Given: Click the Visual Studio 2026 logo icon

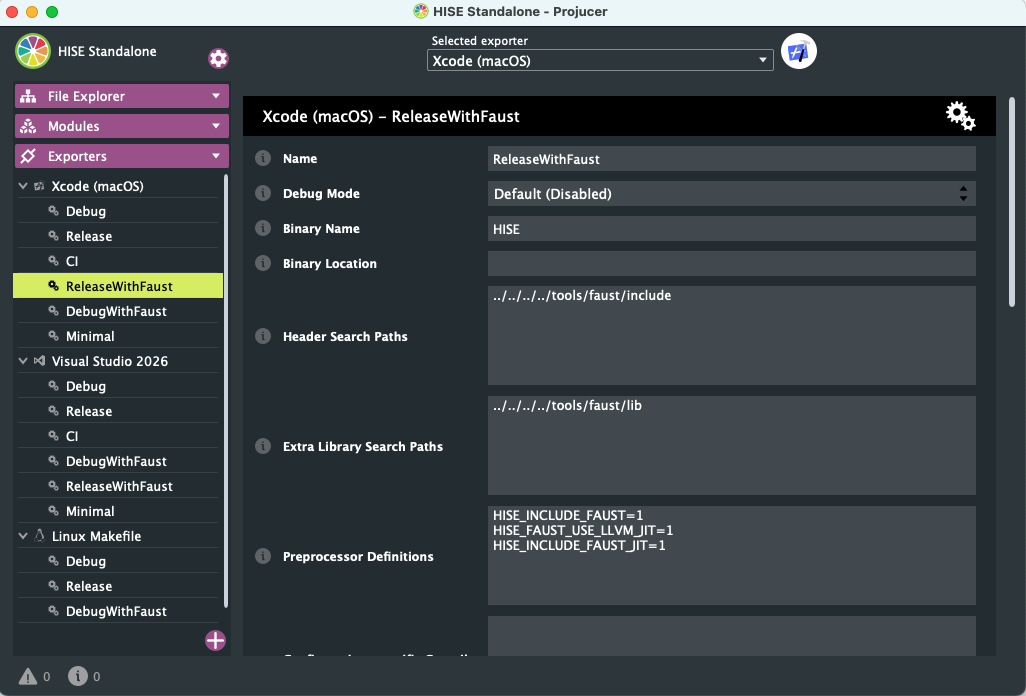Looking at the screenshot, I should pos(39,361).
